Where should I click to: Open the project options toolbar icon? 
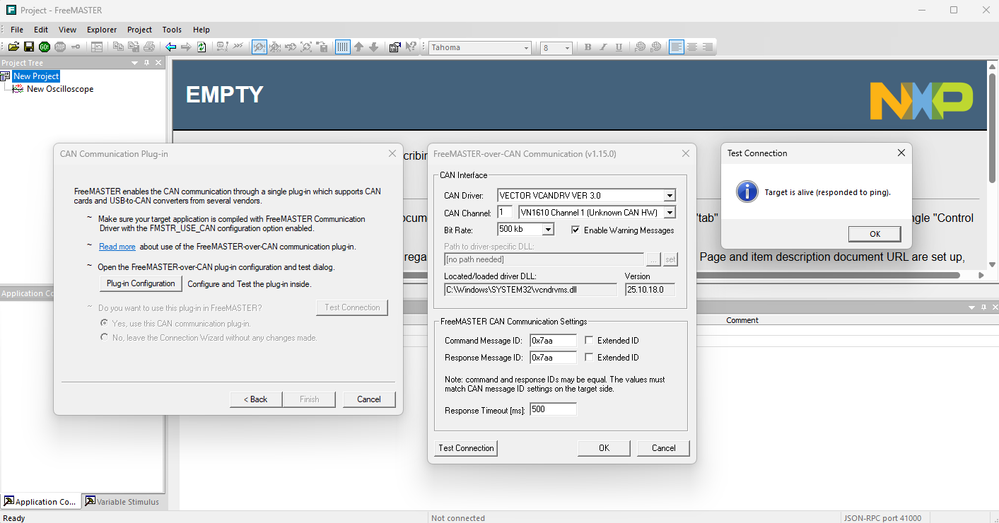(394, 47)
